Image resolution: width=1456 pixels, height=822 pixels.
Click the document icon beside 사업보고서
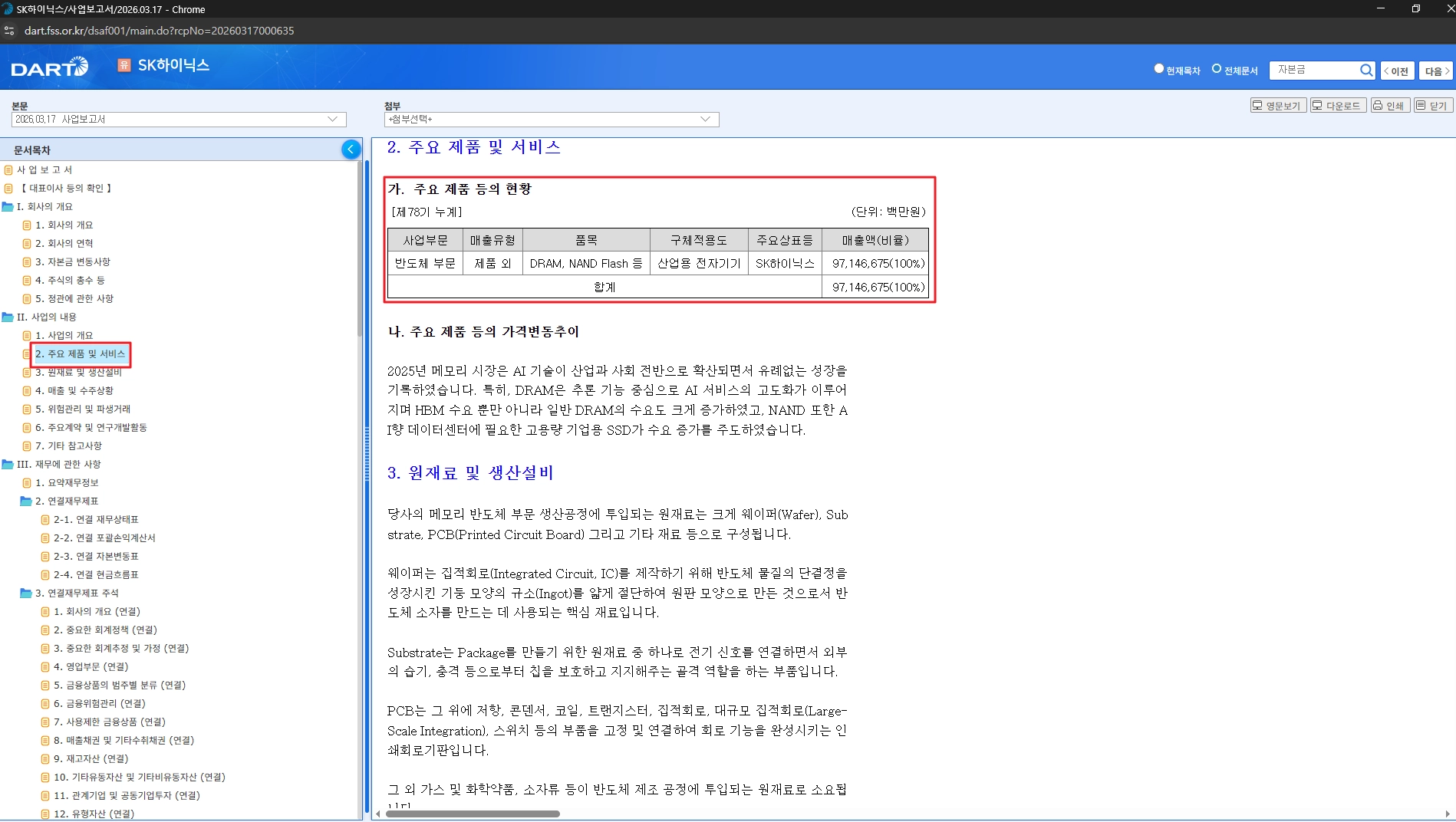(x=10, y=169)
